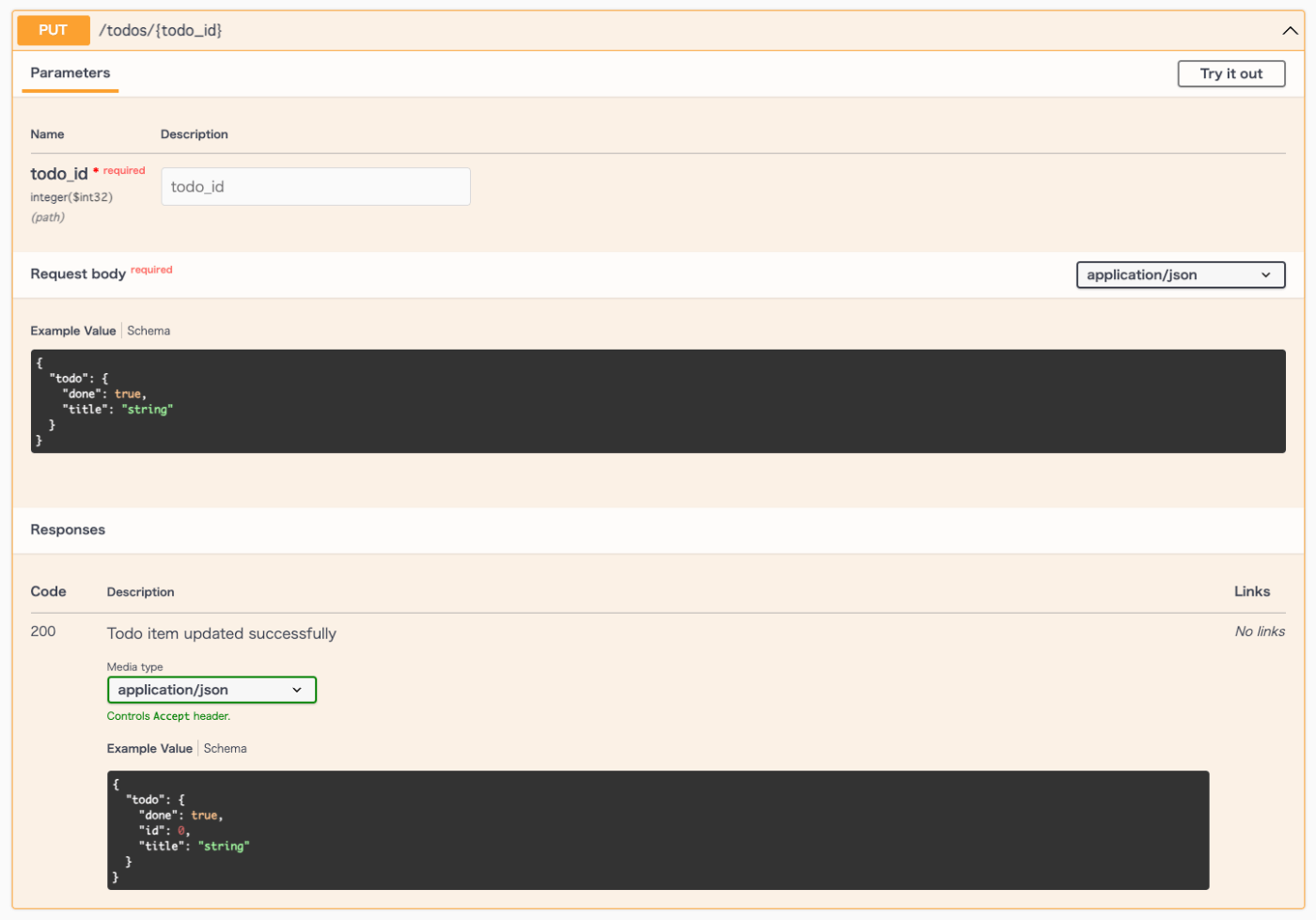
Task: Click "Todo item updated successfully" description
Action: tap(222, 633)
